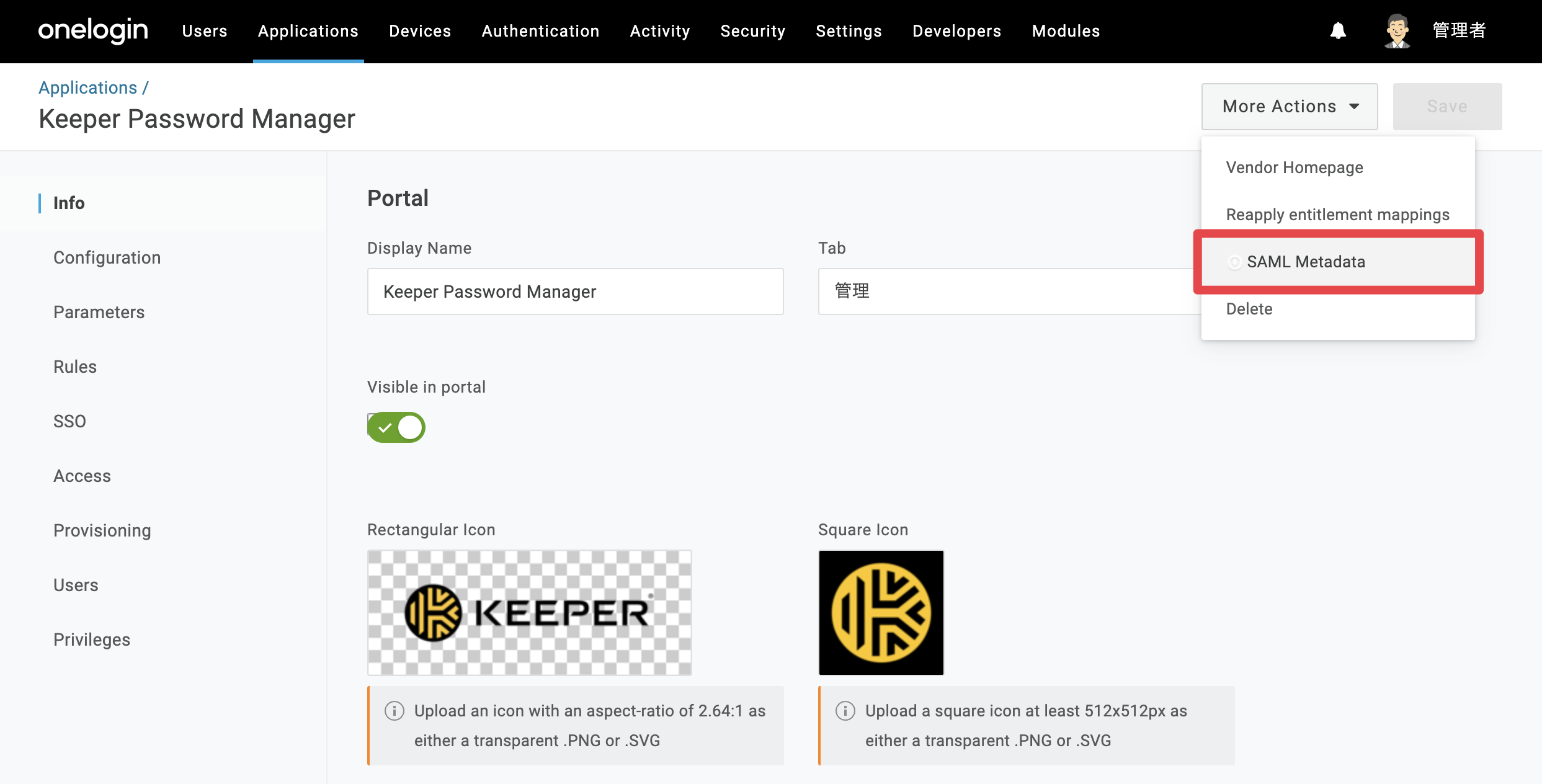Click the info icon beside the rectangular icon hint
The width and height of the screenshot is (1542, 784).
click(x=394, y=711)
